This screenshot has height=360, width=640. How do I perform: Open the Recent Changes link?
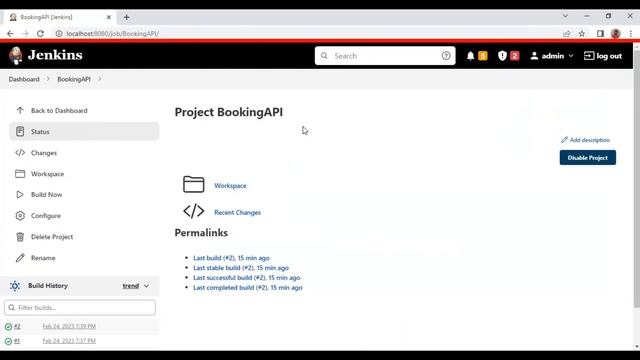coord(238,213)
